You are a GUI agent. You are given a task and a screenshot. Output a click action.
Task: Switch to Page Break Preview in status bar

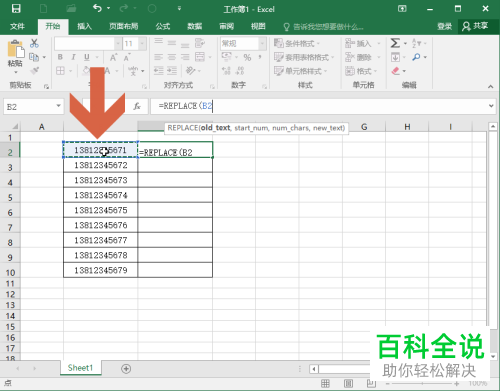371,383
